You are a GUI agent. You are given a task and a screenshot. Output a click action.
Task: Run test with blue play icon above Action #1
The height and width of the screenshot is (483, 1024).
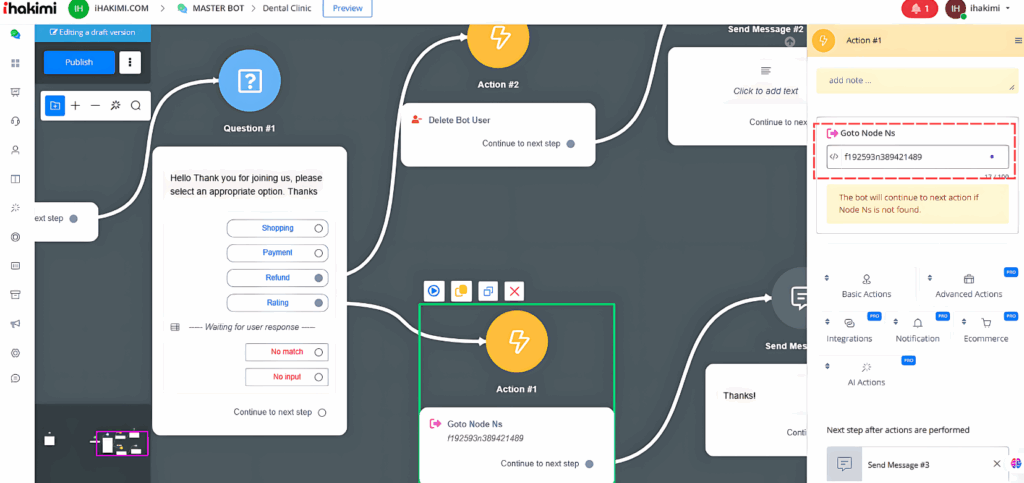434,291
